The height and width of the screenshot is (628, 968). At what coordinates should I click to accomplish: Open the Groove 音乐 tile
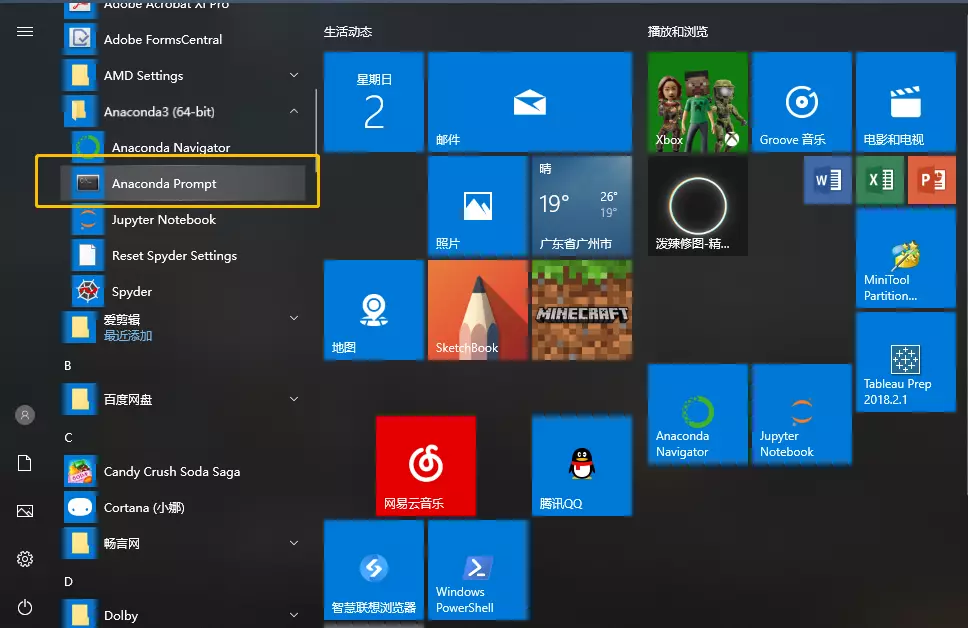click(801, 101)
